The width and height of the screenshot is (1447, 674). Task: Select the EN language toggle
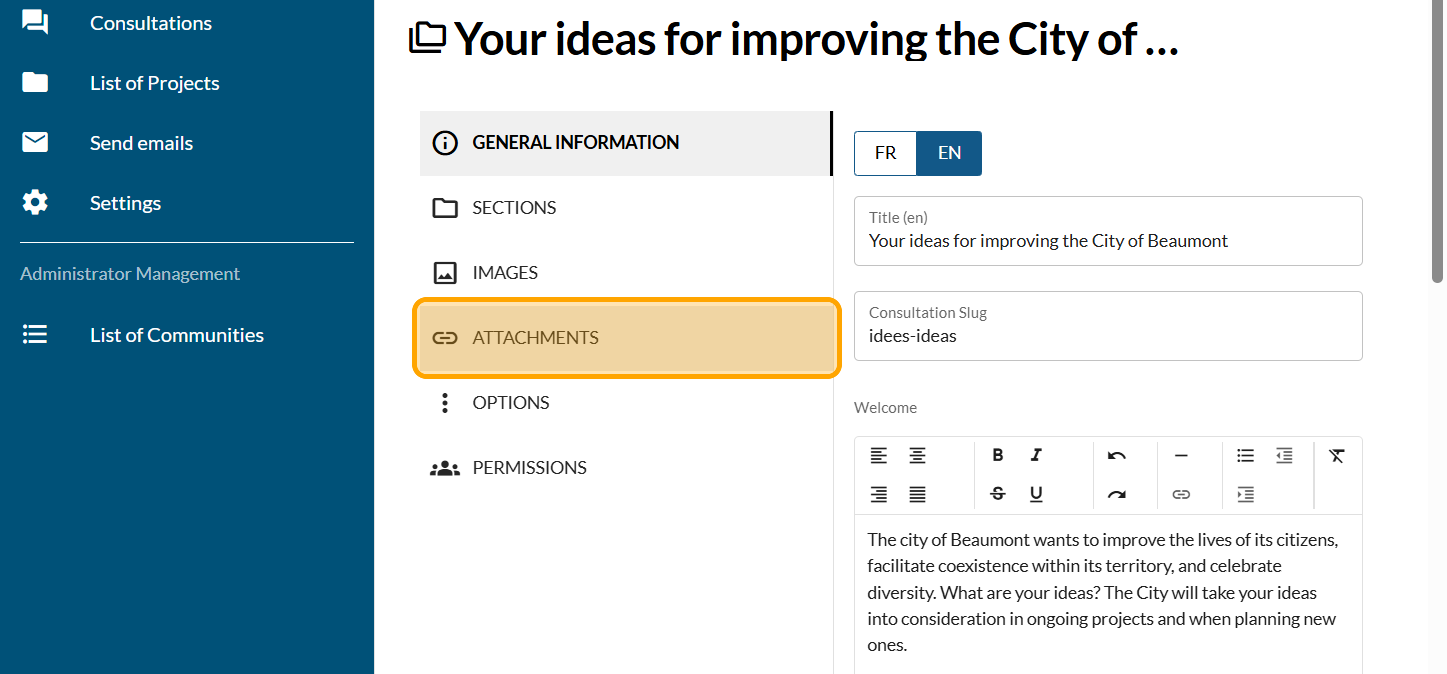(x=949, y=153)
